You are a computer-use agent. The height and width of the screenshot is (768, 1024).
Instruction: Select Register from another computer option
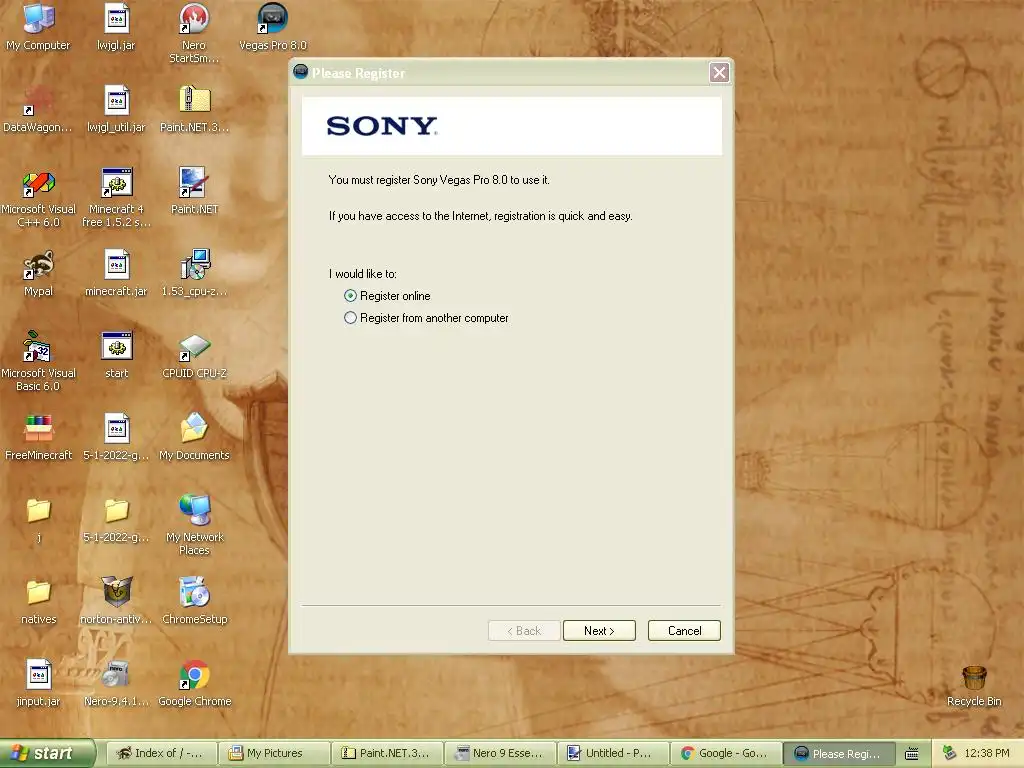coord(426,318)
